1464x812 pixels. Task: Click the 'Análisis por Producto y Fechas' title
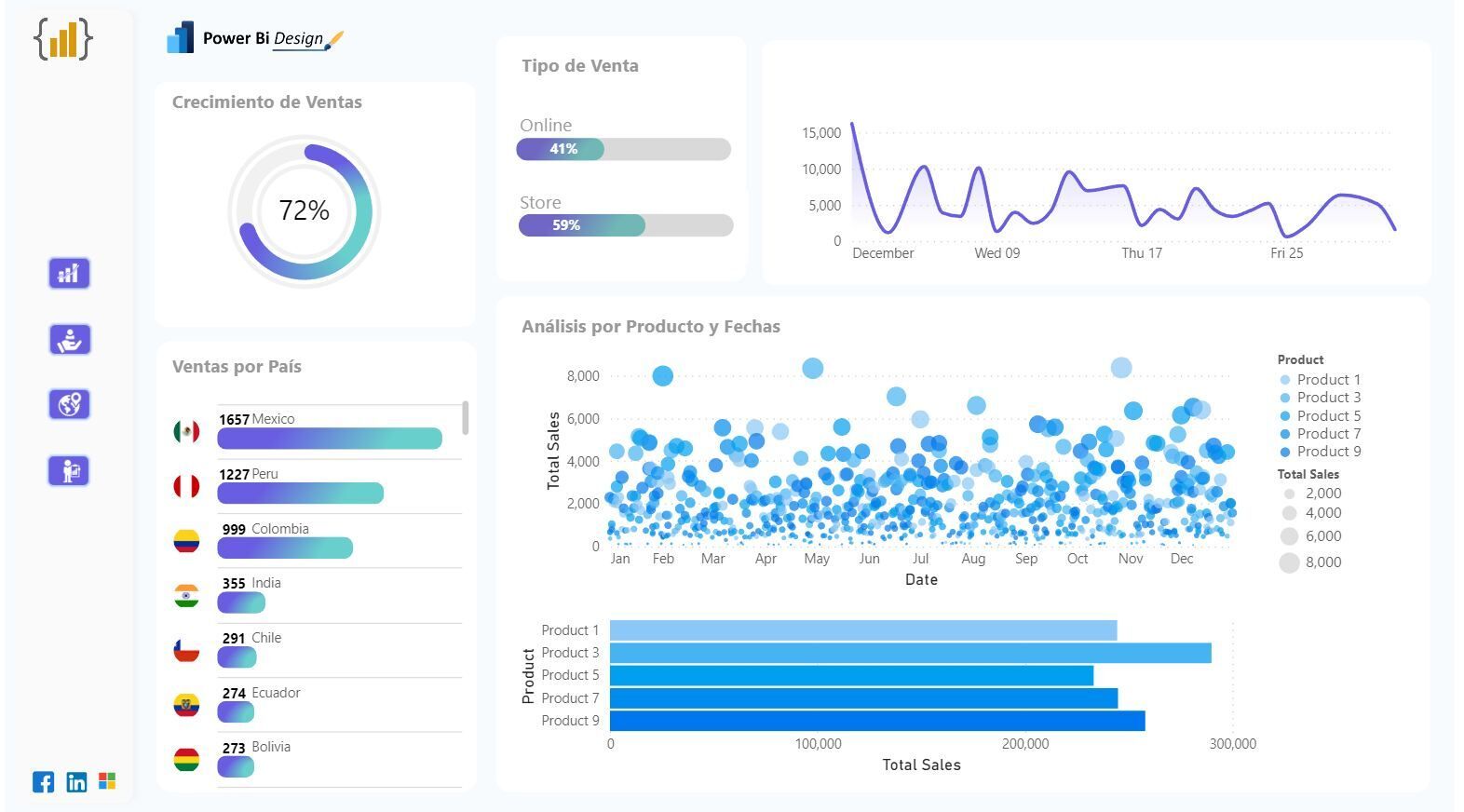(x=651, y=327)
